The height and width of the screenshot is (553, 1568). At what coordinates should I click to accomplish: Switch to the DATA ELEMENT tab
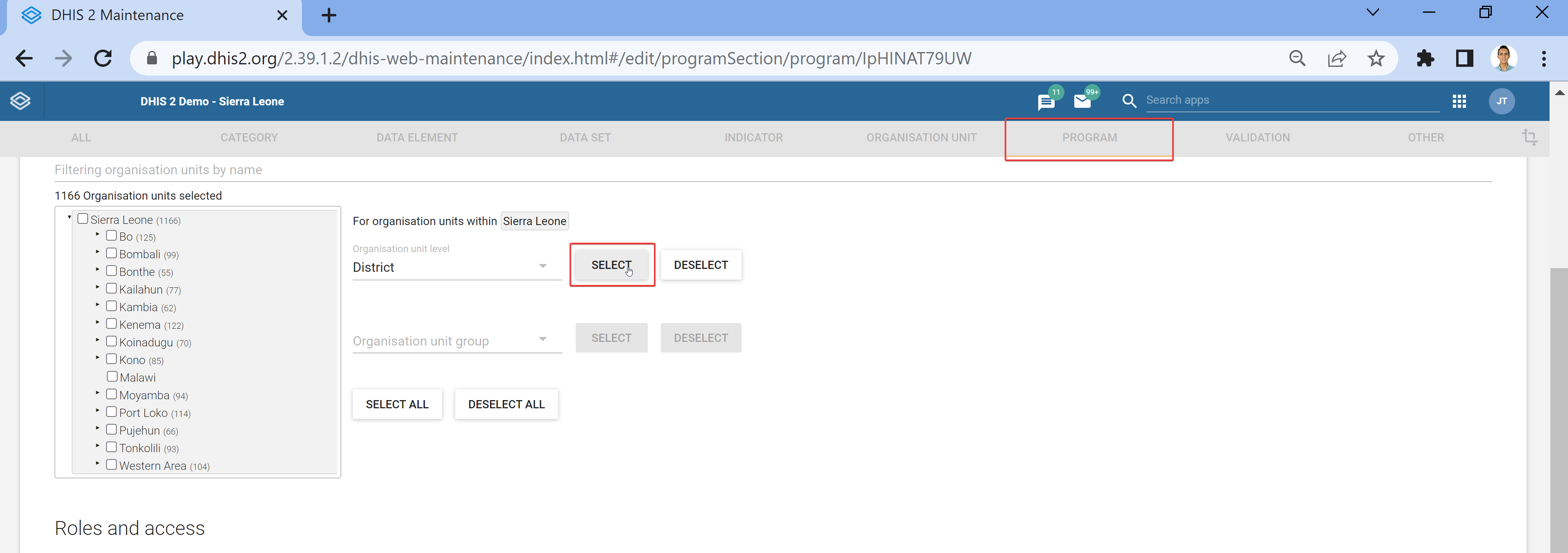click(x=417, y=138)
